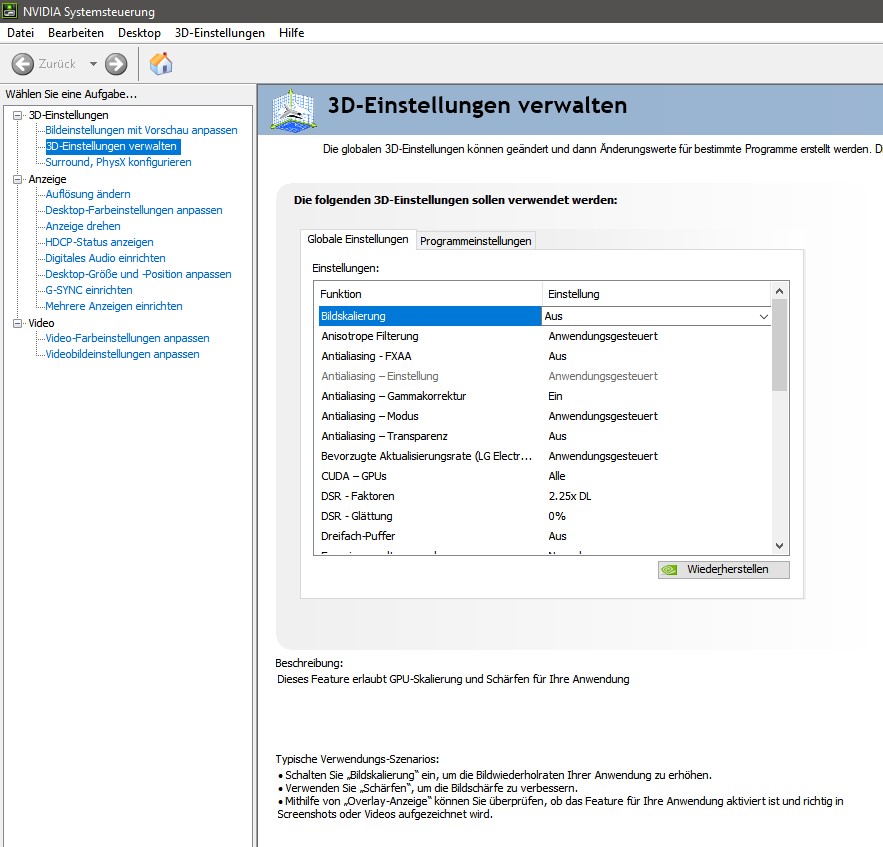Click the 2.25x DL value

pos(569,496)
